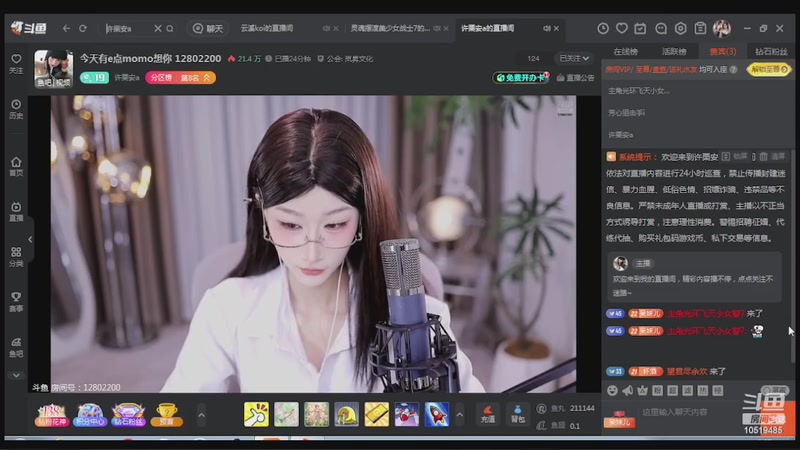
Task: Go to 首页 in the left sidebar
Action: 16,166
